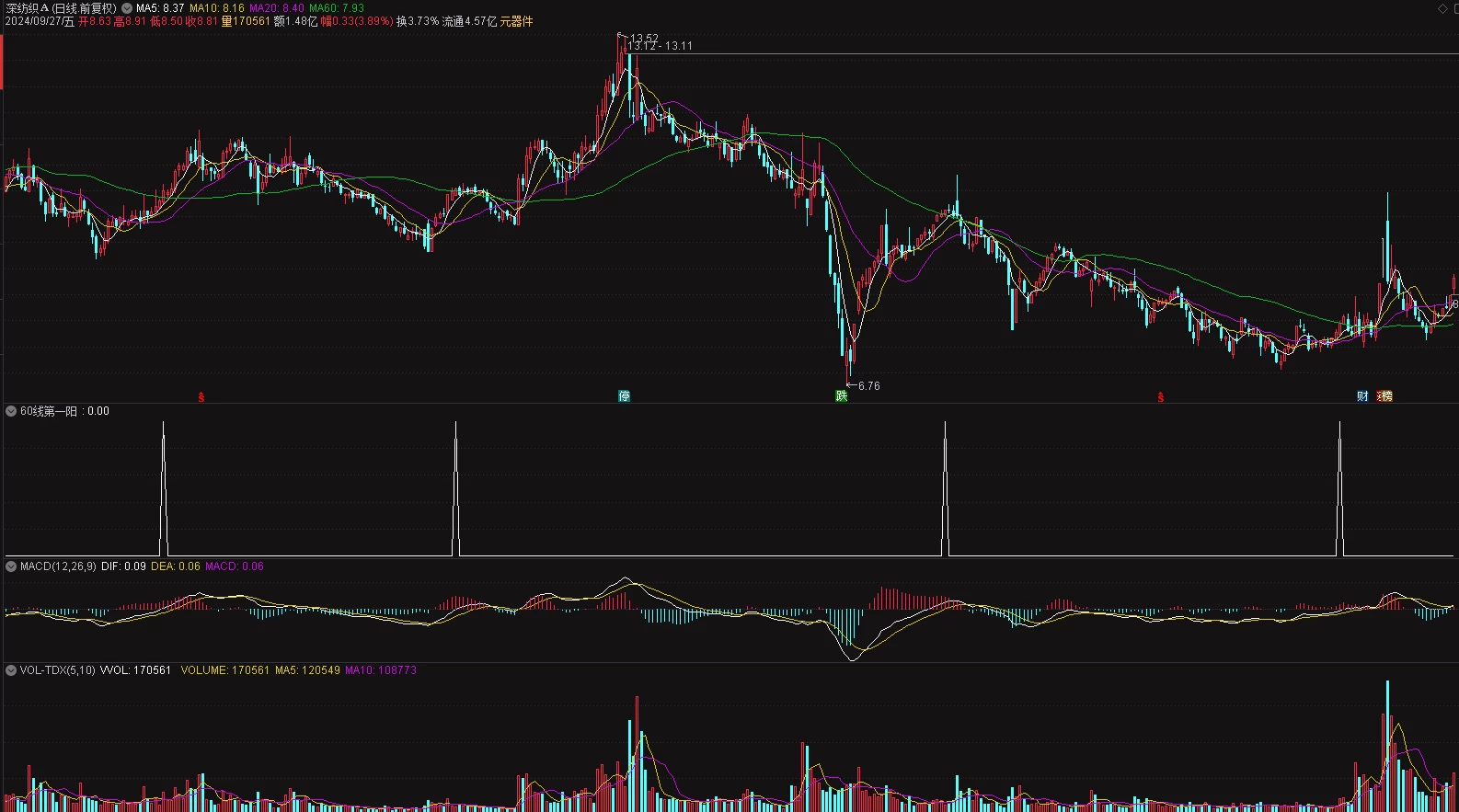
Task: Click the 13.52 peak price label
Action: (644, 40)
